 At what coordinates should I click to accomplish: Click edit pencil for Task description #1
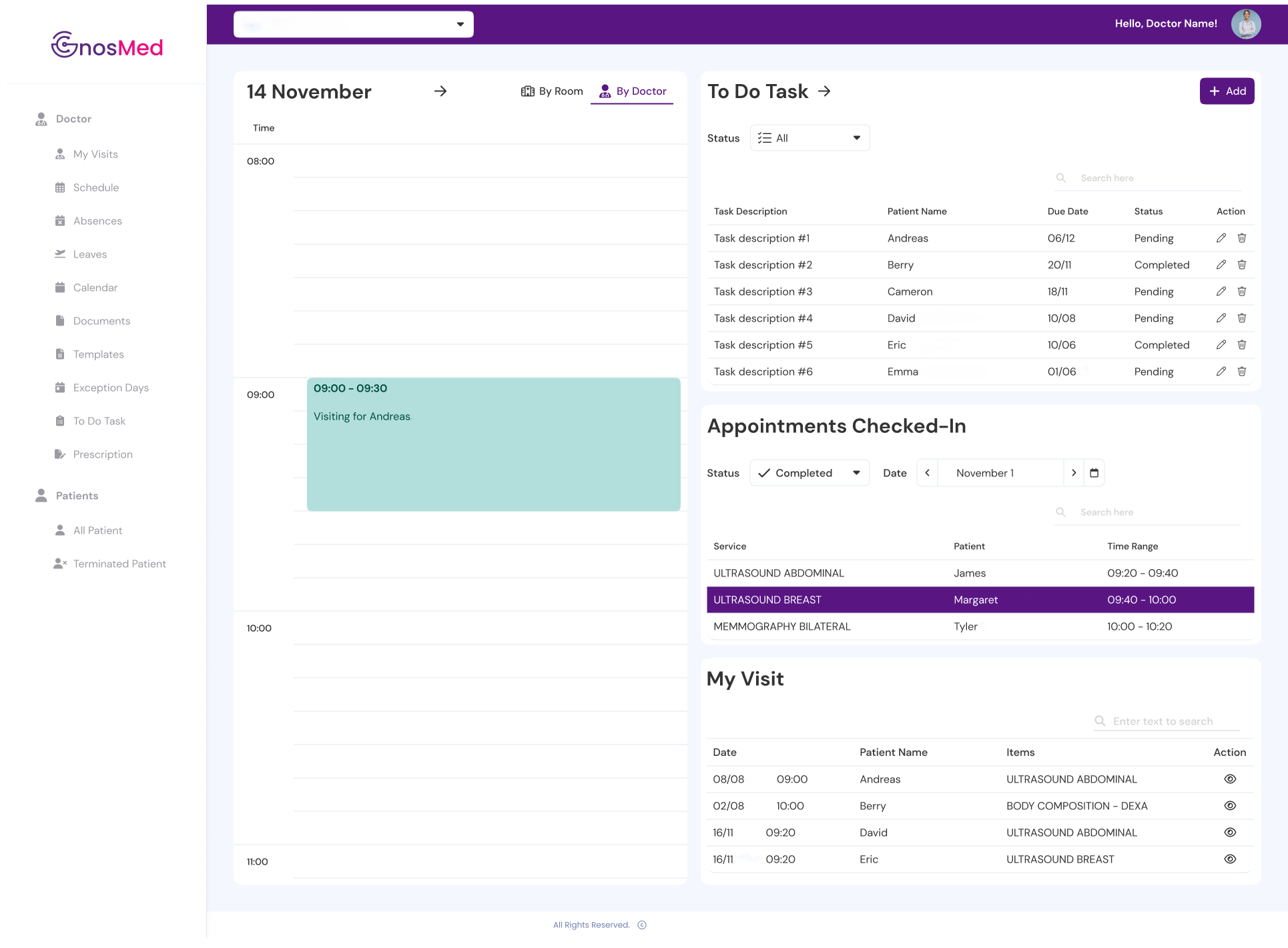coord(1221,238)
